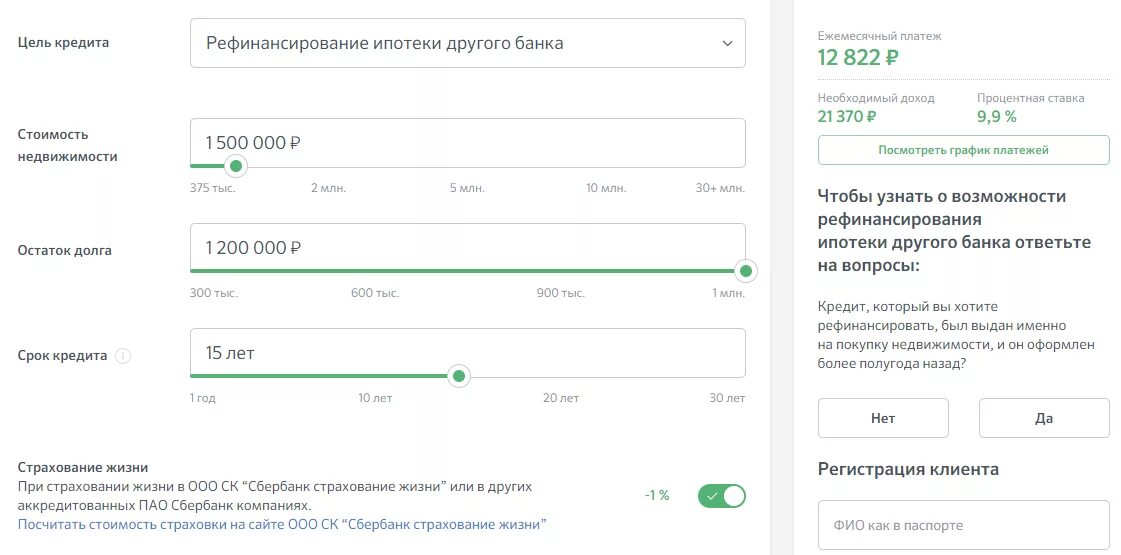Click the 15 лет loan term field
1121x555 pixels.
467,352
